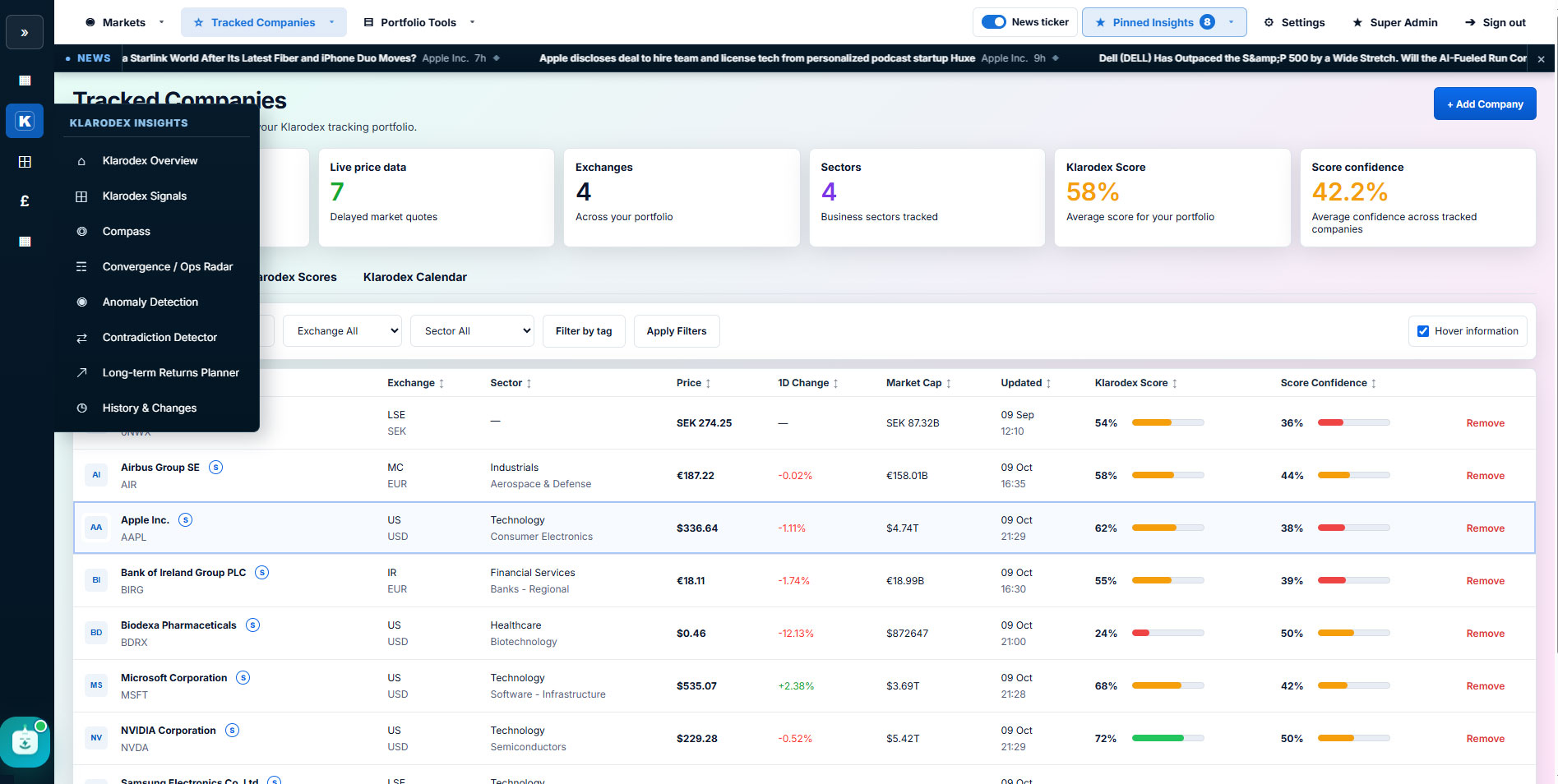Viewport: 1558px width, 784px height.
Task: Click the S badge beside Biodexa Pharmaceticals
Action: (252, 625)
